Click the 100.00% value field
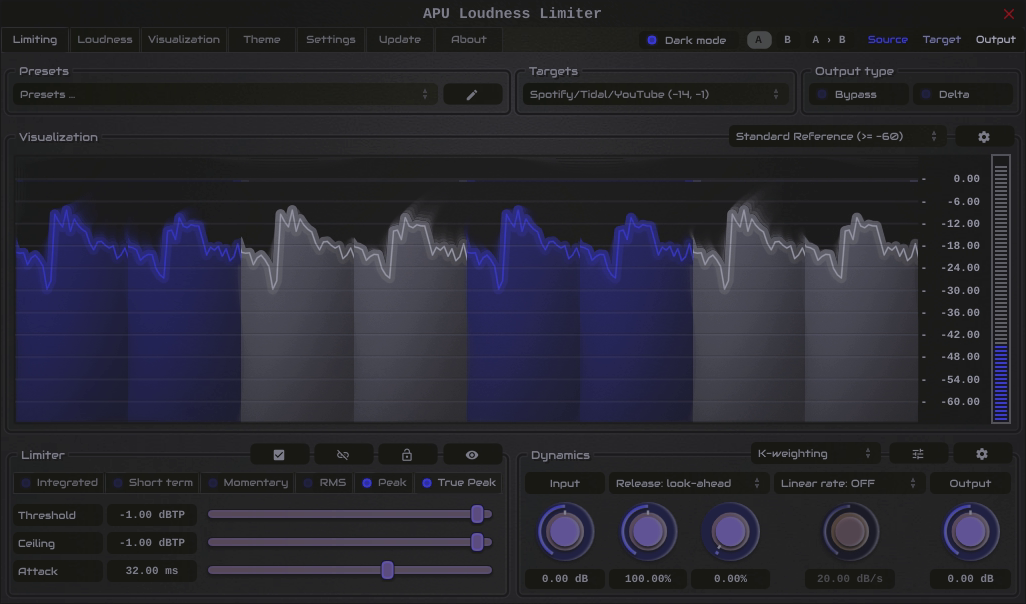Screen dimensions: 1026x604 (648, 578)
